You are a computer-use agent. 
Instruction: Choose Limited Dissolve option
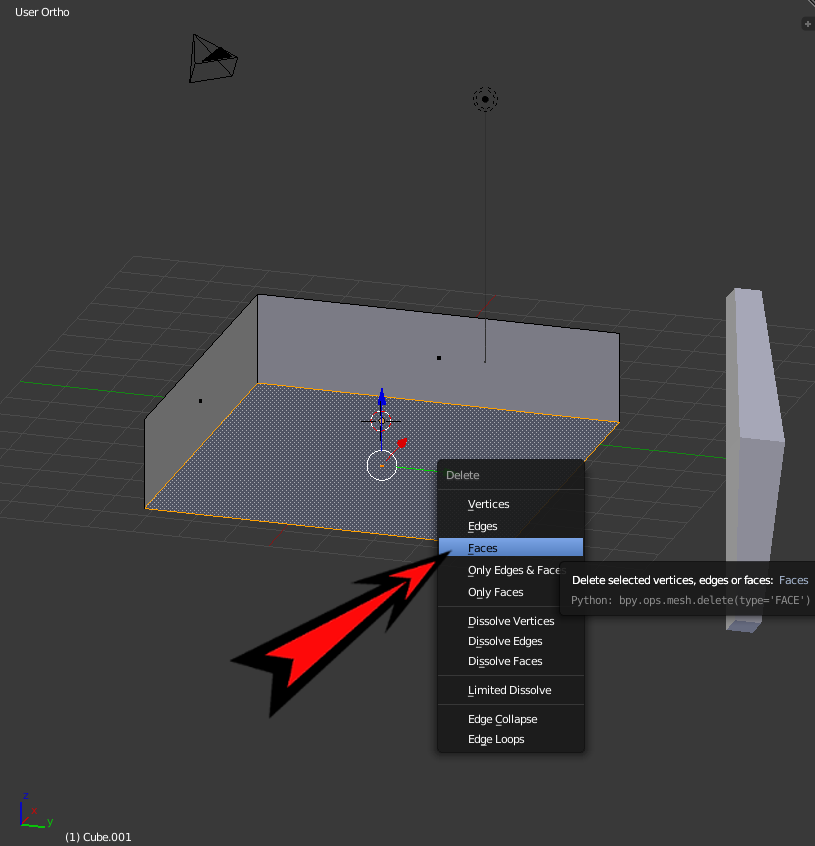(510, 690)
